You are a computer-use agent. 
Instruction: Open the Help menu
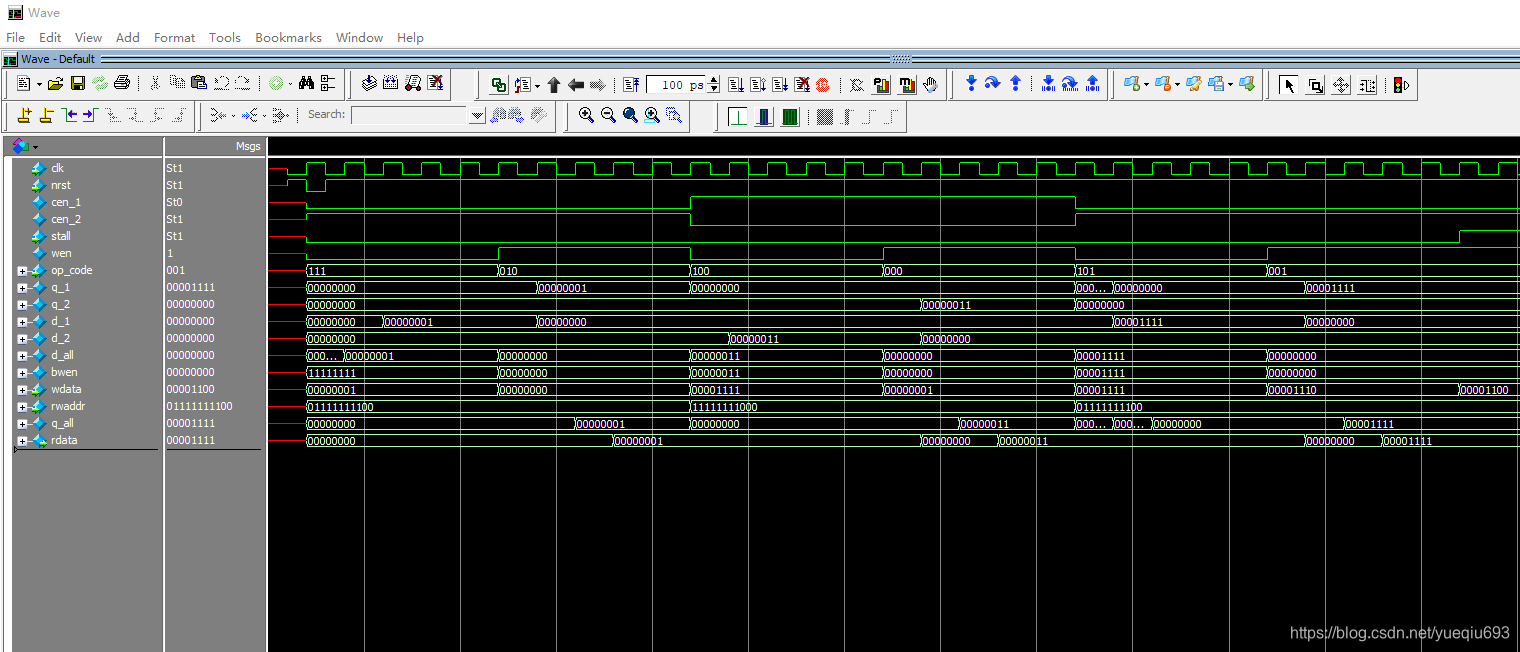pyautogui.click(x=410, y=37)
